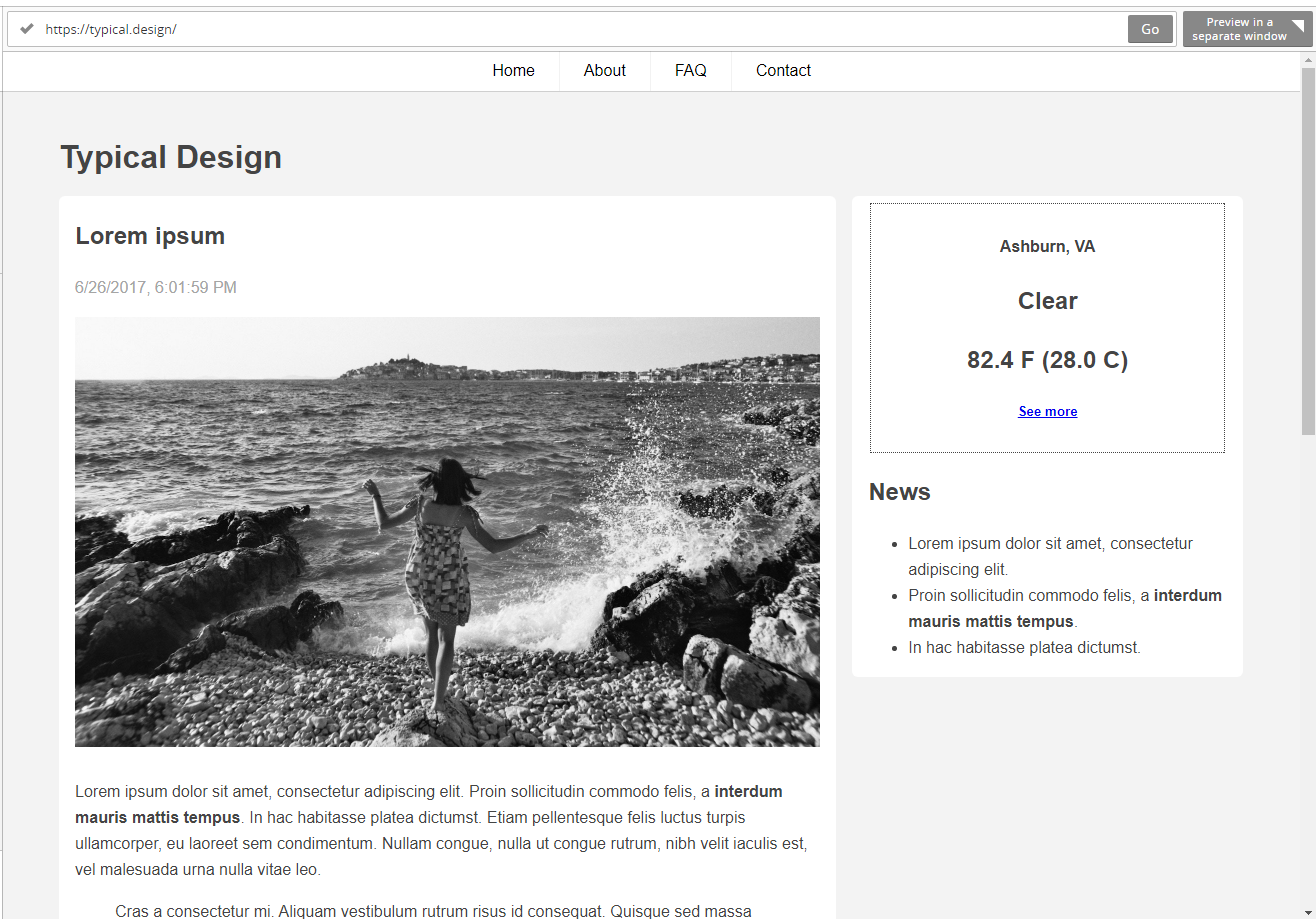Click the Clear weather condition text
The width and height of the screenshot is (1316, 919).
pos(1047,301)
